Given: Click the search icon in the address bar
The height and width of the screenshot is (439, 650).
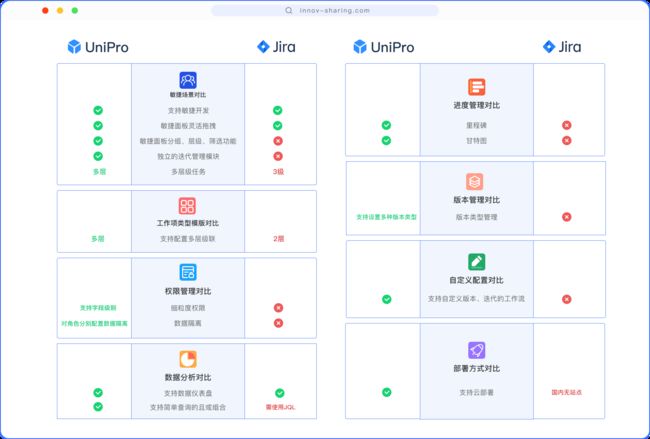Looking at the screenshot, I should click(x=289, y=10).
